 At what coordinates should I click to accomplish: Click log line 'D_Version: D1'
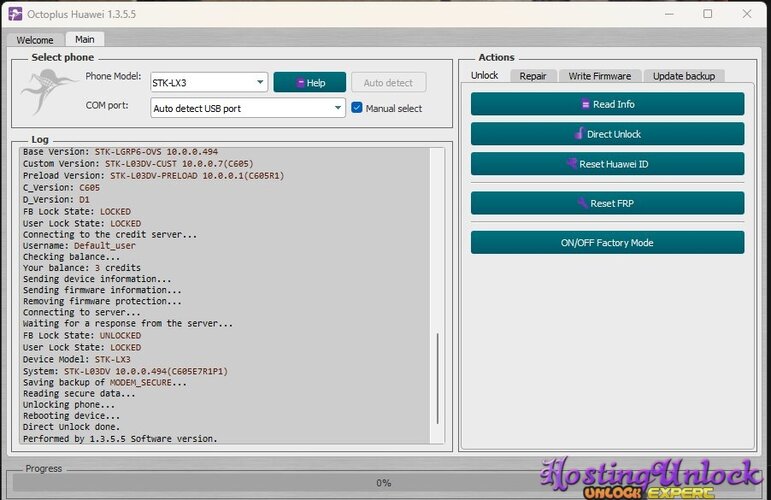pyautogui.click(x=56, y=200)
